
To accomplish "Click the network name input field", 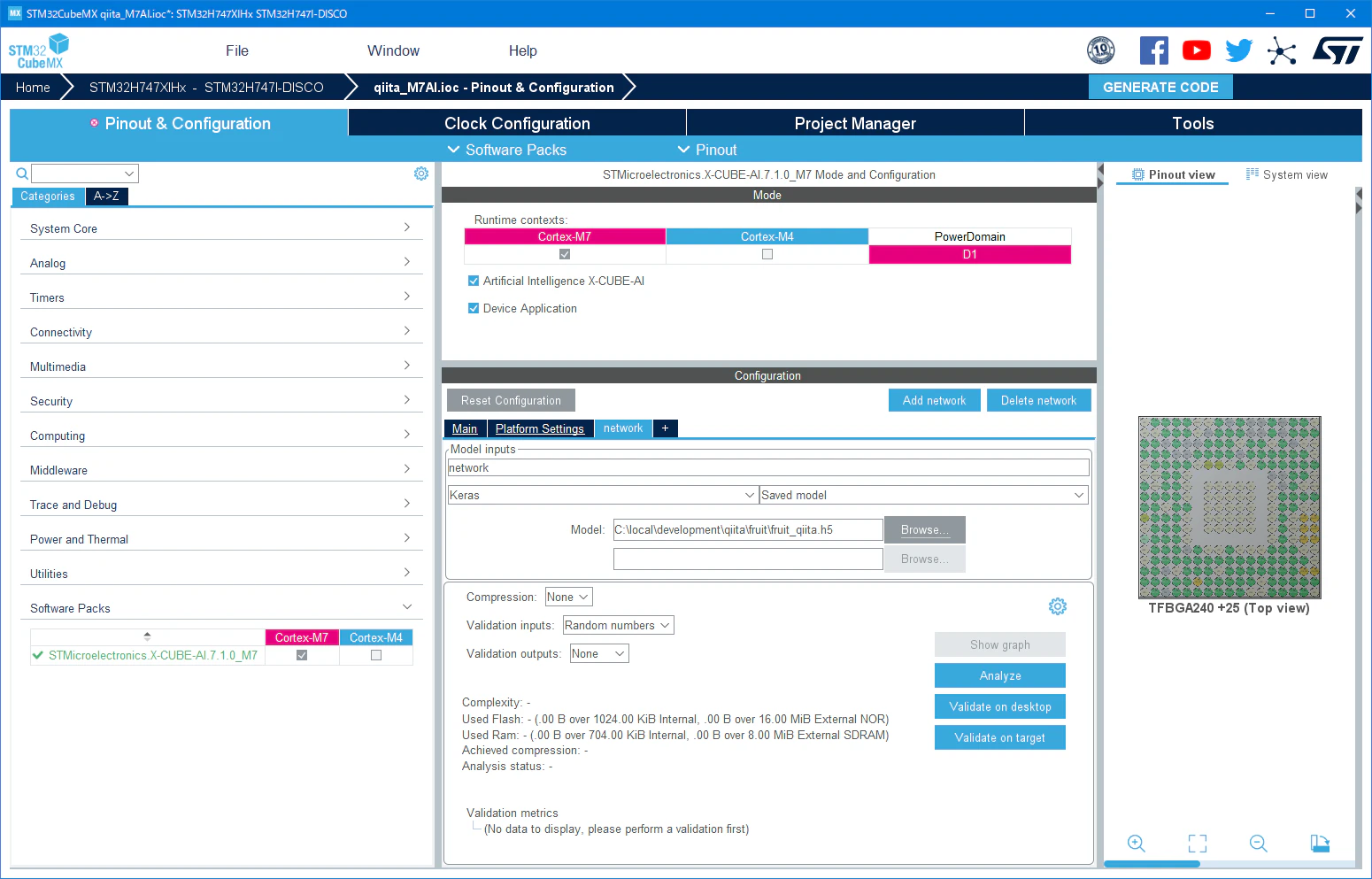I will click(768, 467).
